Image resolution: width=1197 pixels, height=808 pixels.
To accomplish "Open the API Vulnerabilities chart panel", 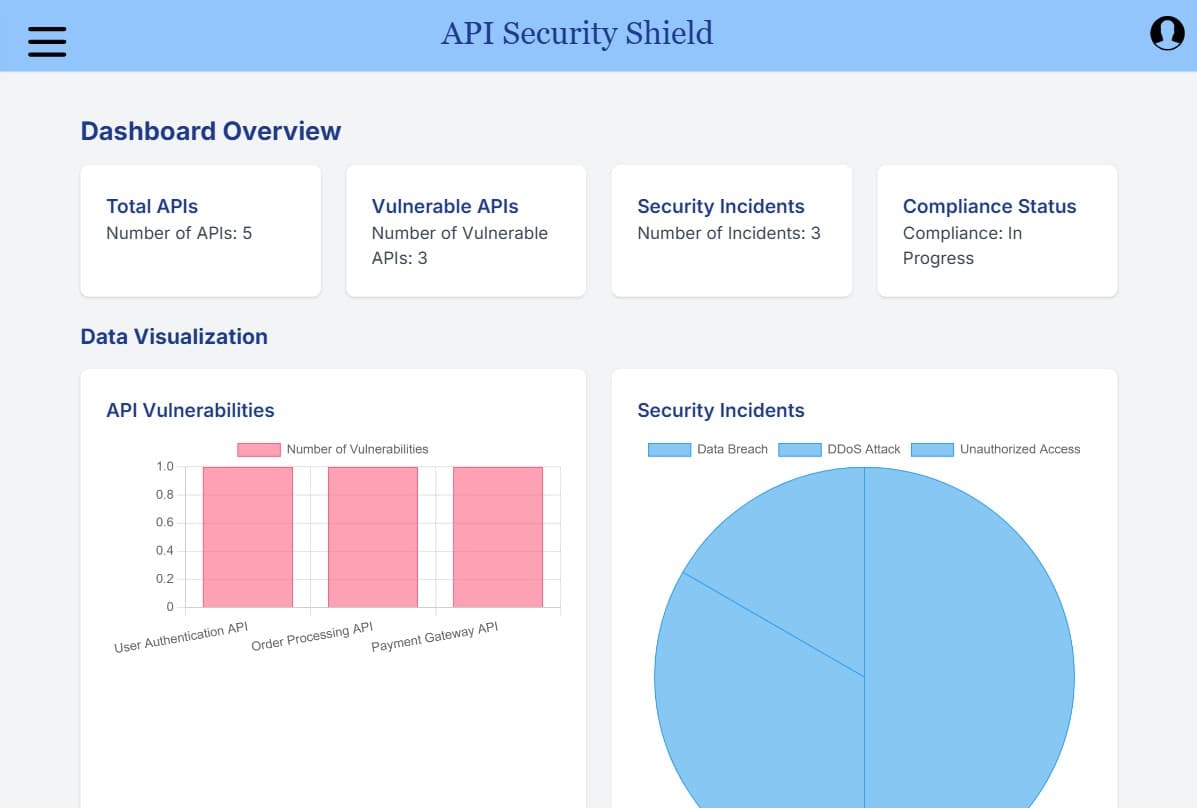I will point(190,410).
